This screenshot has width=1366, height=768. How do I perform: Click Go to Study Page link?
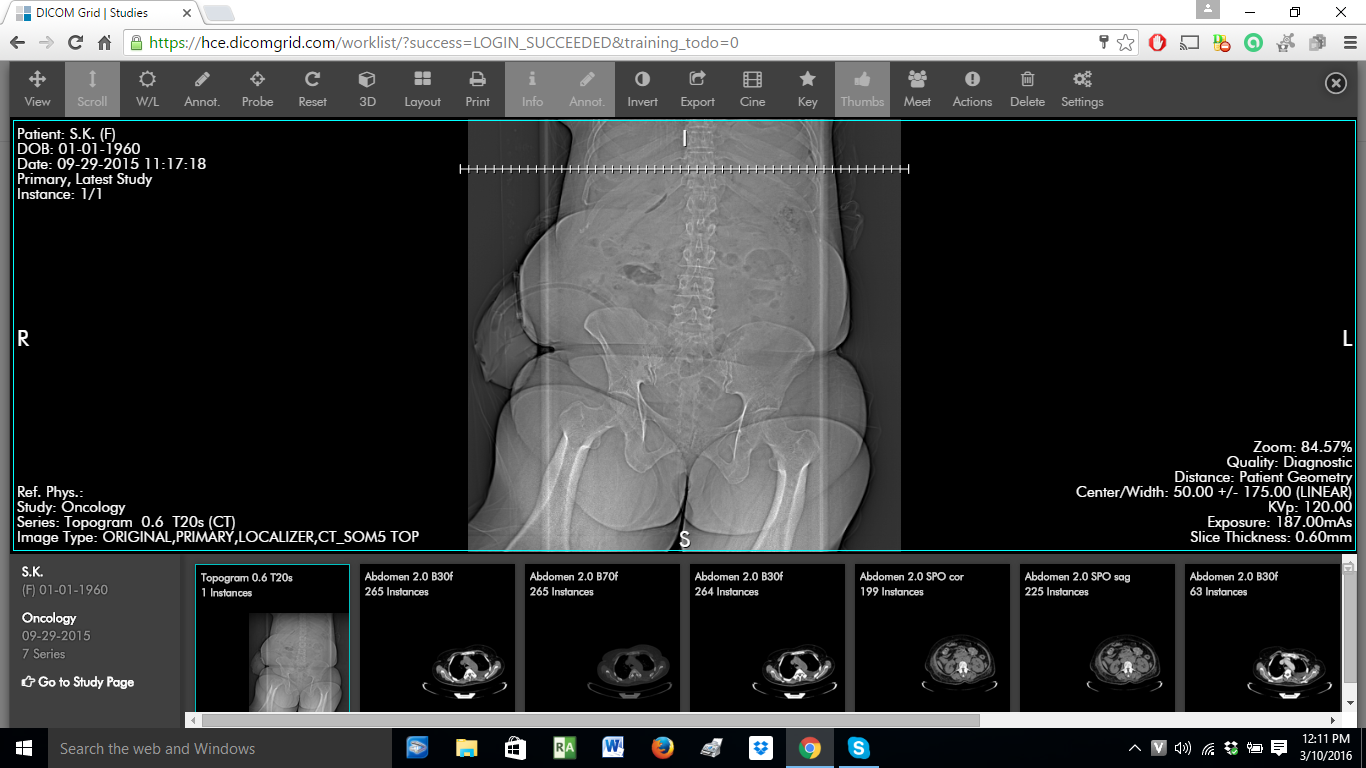pyautogui.click(x=78, y=682)
